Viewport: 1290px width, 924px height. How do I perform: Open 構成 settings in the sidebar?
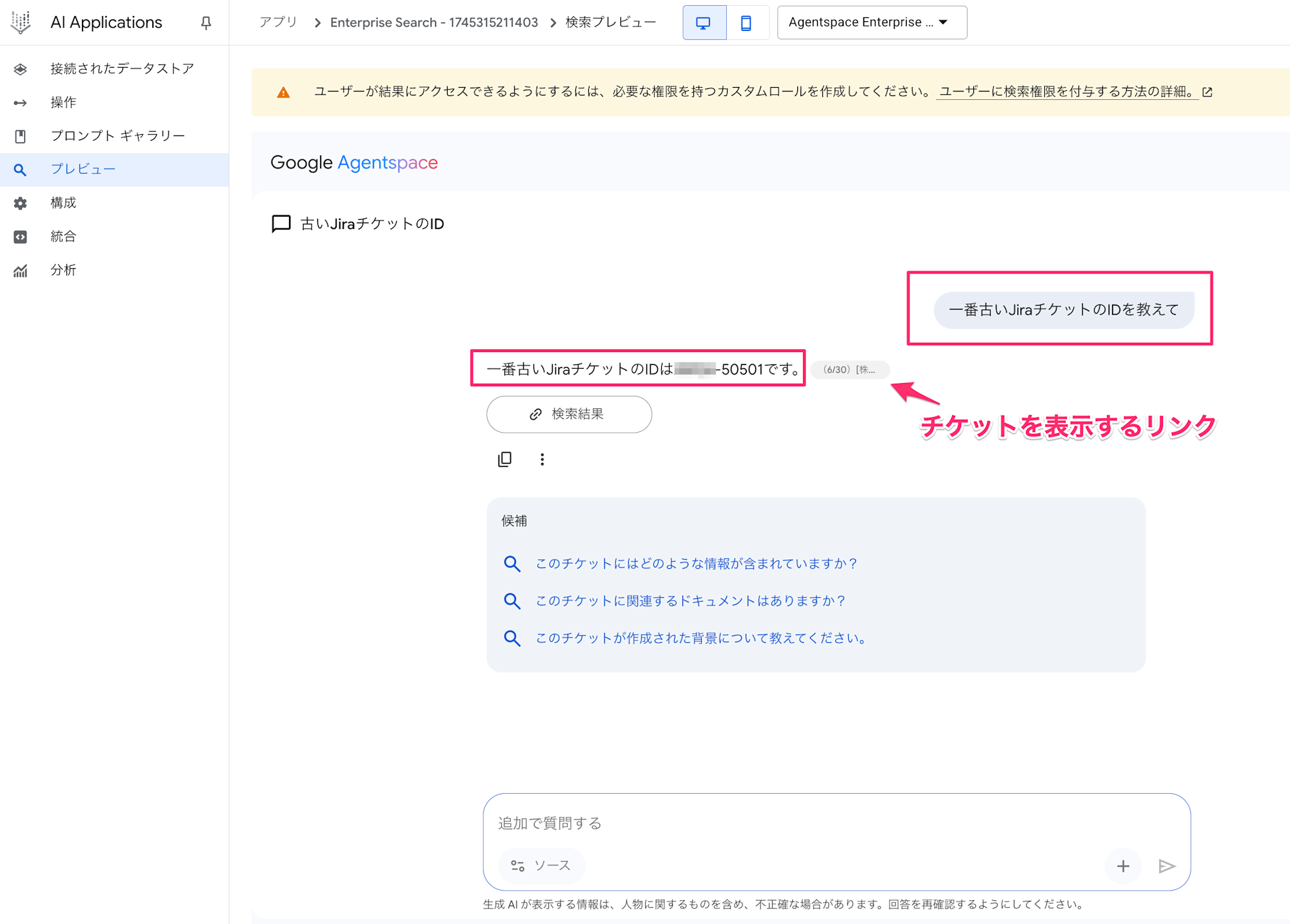tap(114, 202)
